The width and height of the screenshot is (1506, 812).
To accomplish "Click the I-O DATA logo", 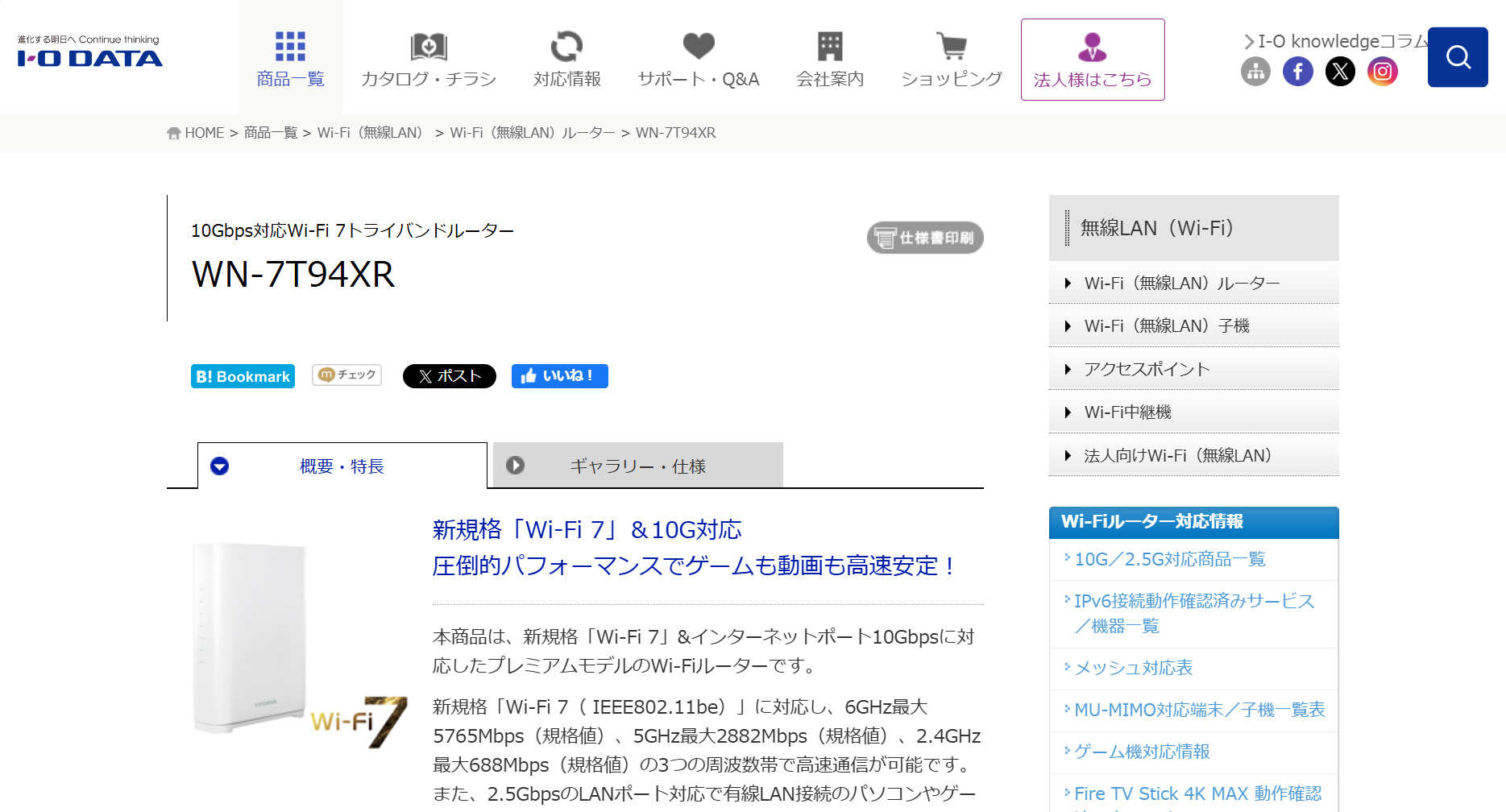I will pyautogui.click(x=89, y=52).
